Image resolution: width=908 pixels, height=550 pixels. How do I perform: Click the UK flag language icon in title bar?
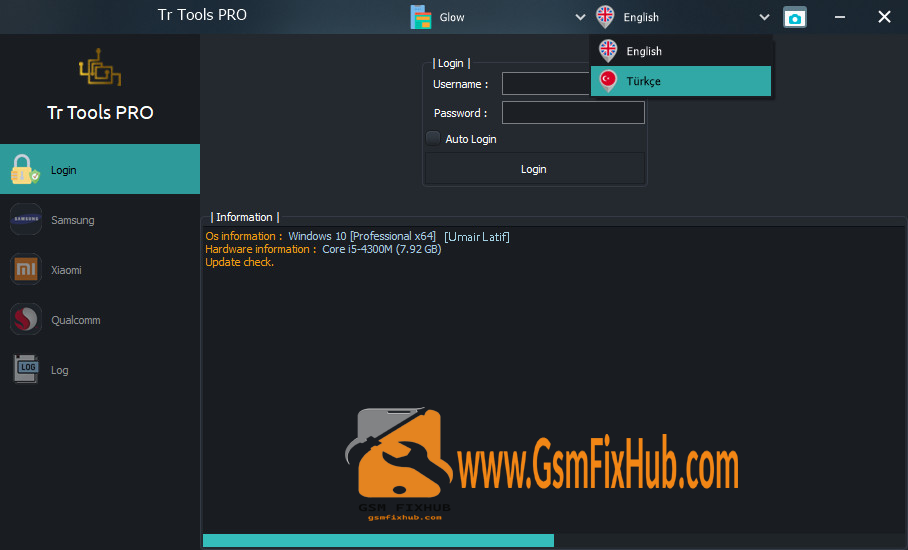605,17
